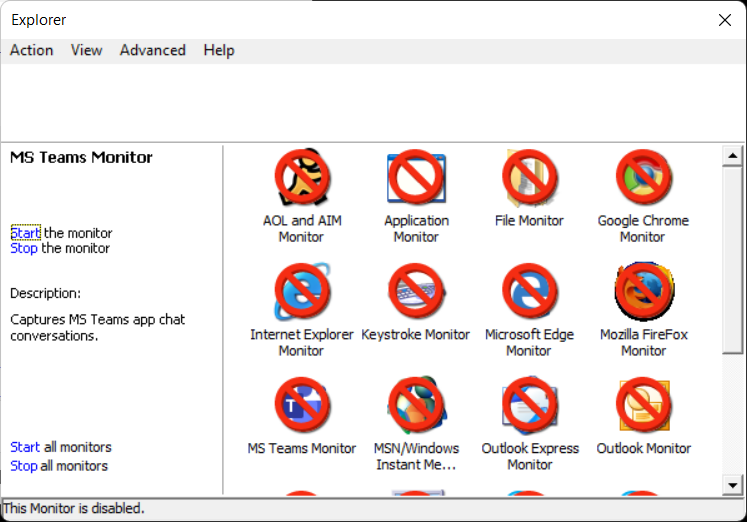The image size is (747, 522).
Task: Select the Outlook Express Monitor icon
Action: 529,404
